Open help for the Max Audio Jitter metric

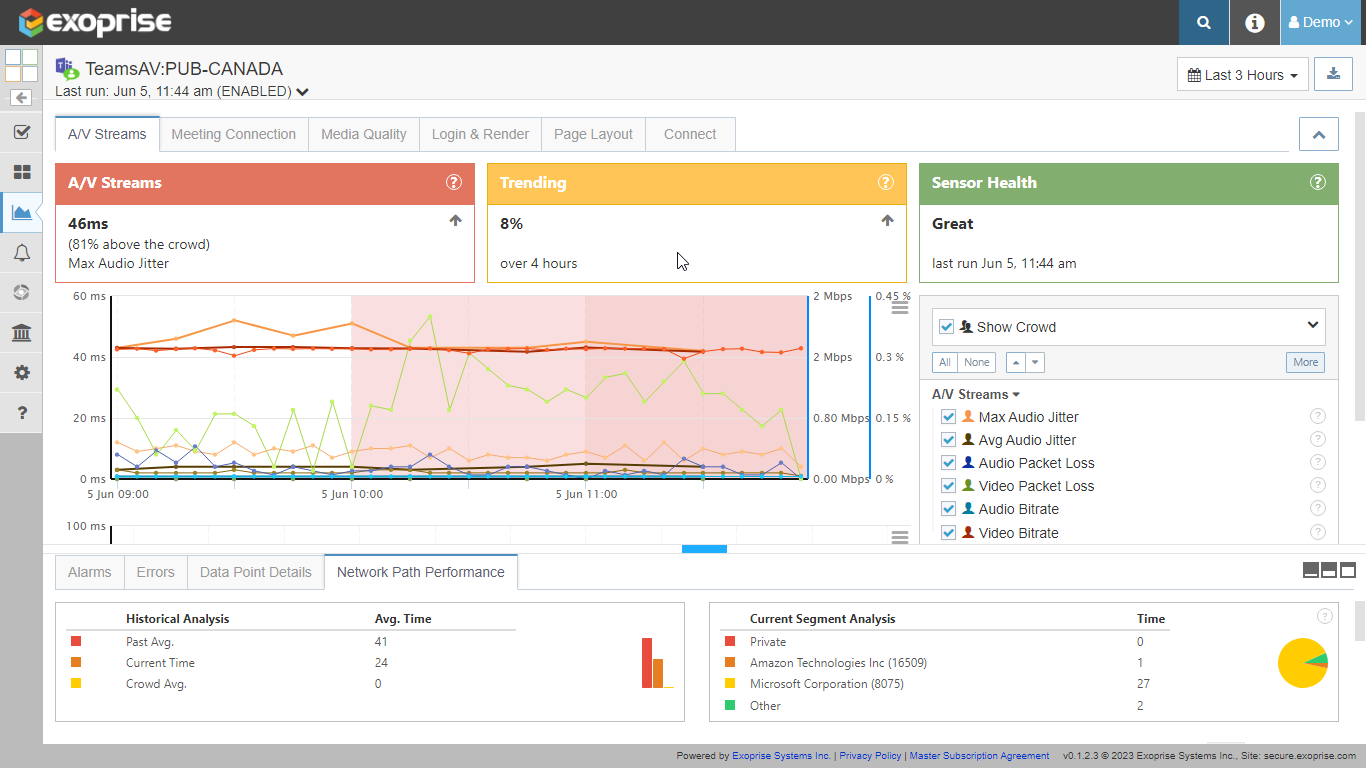click(x=1318, y=416)
